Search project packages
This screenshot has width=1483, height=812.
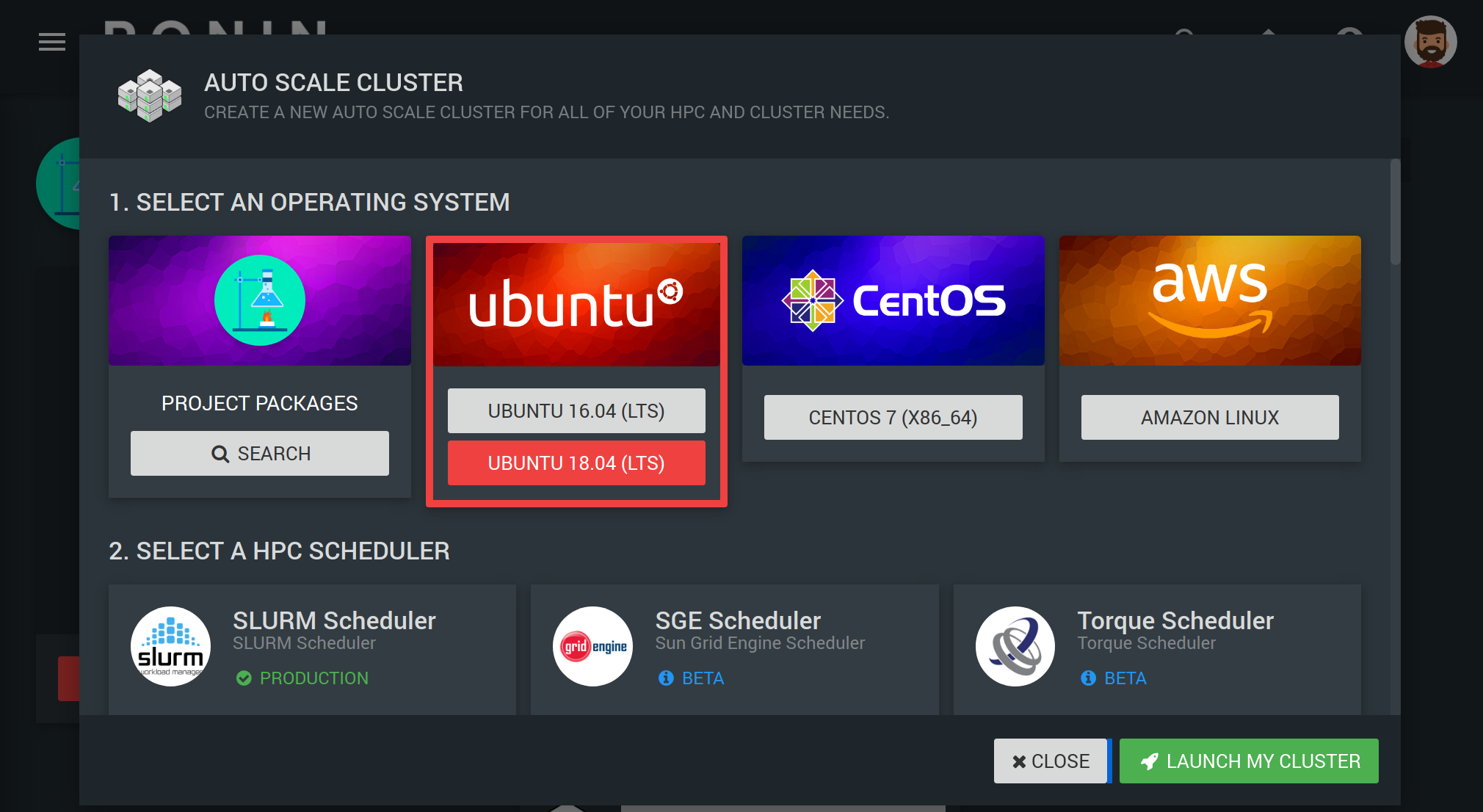click(x=260, y=454)
